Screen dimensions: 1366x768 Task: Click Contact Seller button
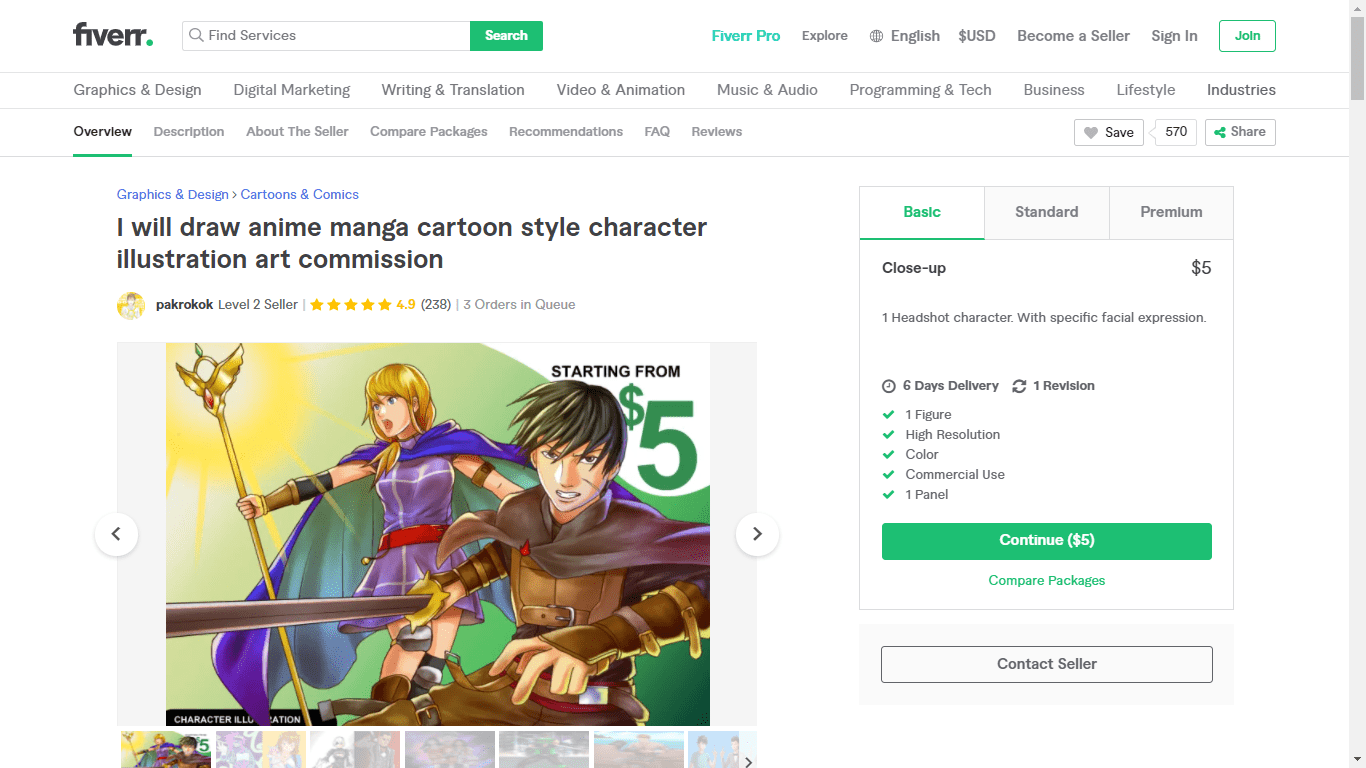tap(1047, 664)
